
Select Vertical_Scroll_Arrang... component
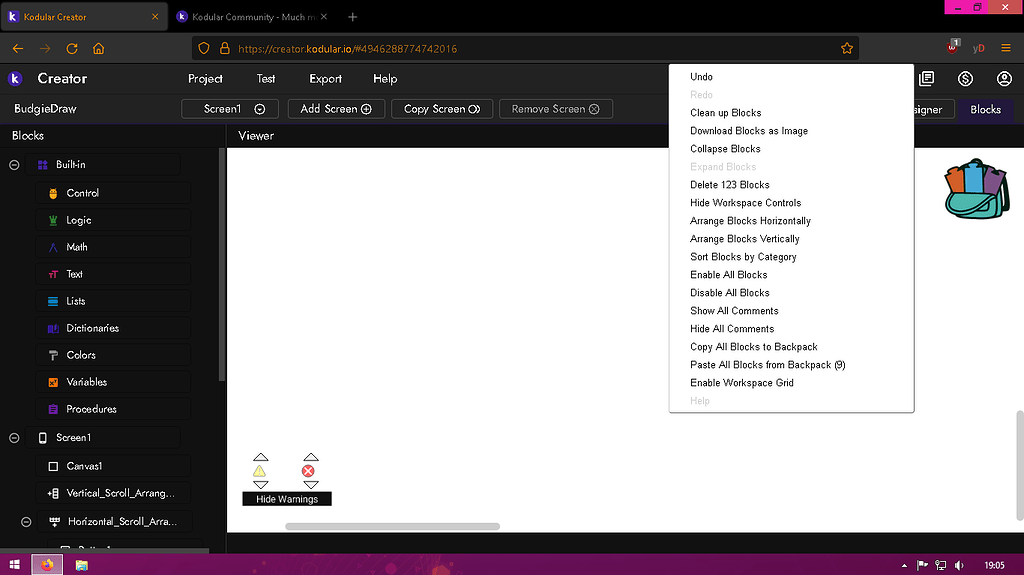113,493
